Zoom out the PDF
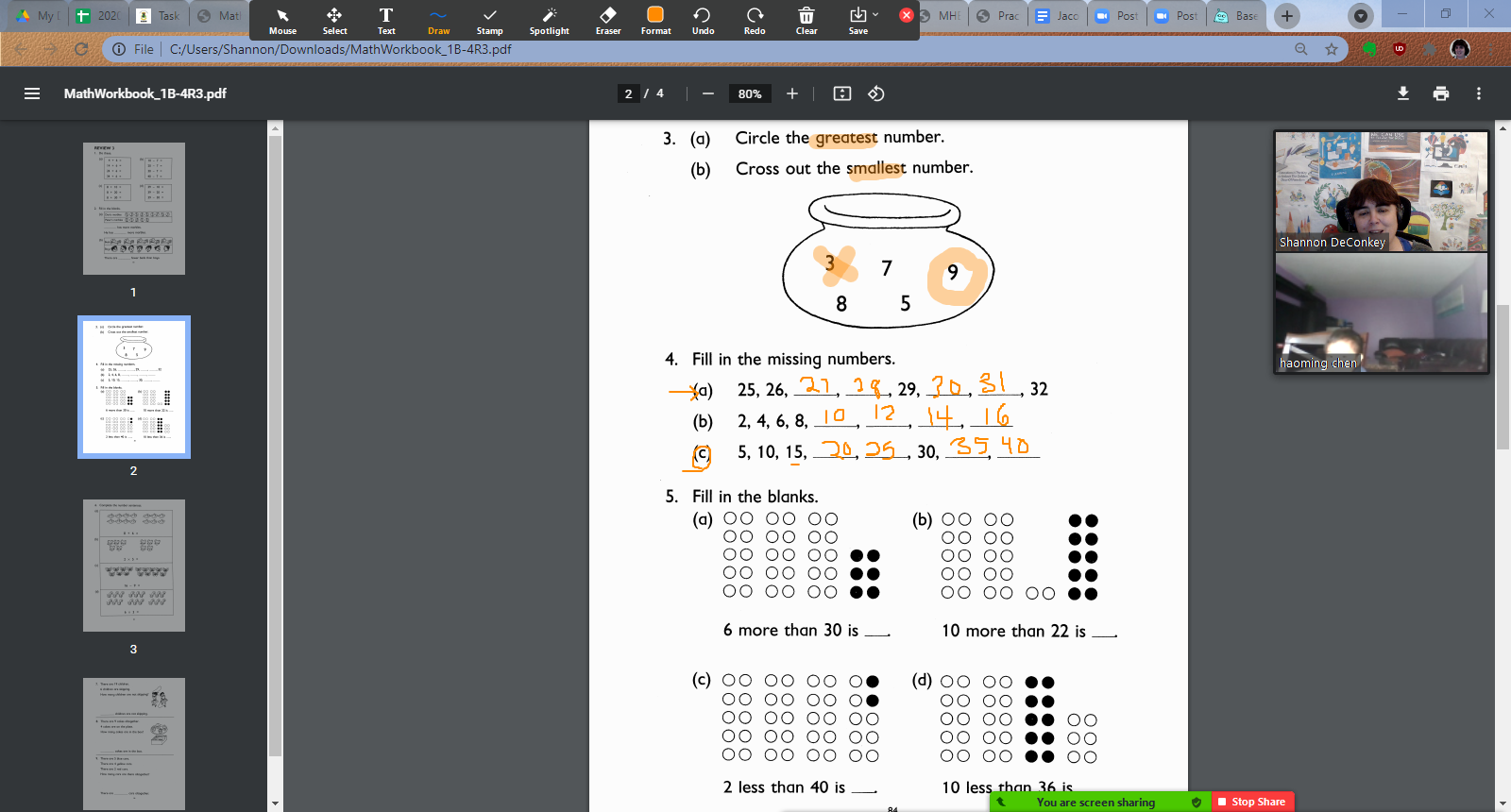 click(x=708, y=93)
